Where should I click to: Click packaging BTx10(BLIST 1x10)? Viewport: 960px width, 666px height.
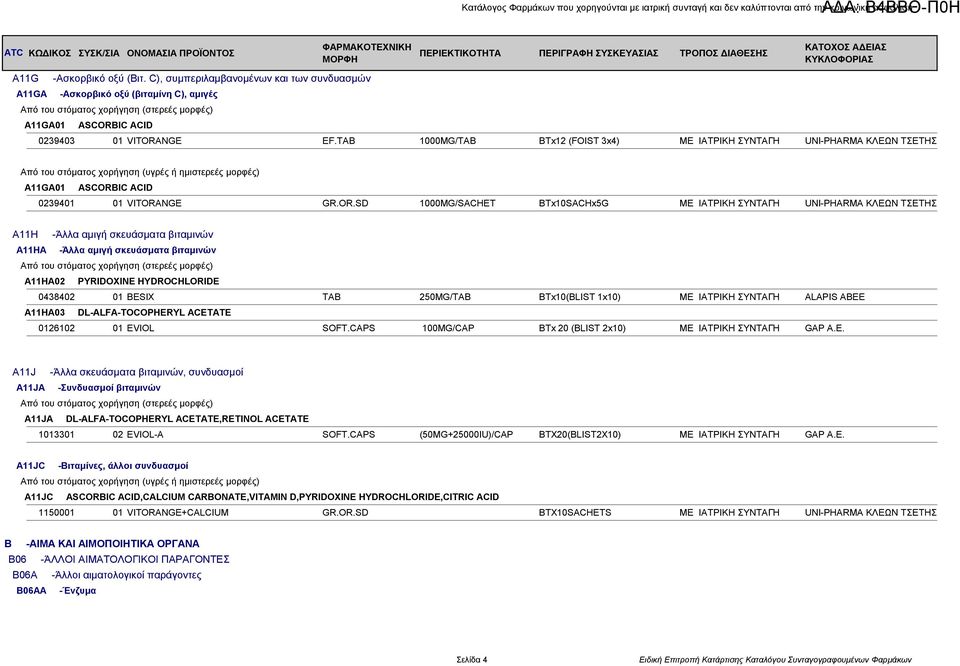point(579,297)
